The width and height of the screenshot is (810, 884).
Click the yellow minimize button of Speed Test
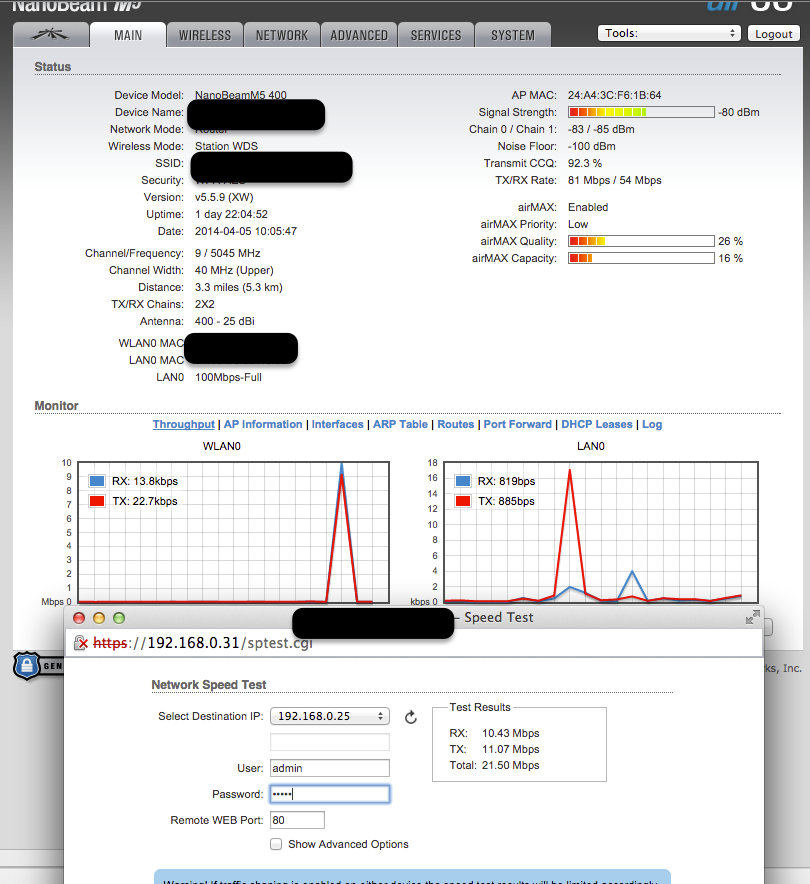coord(99,618)
